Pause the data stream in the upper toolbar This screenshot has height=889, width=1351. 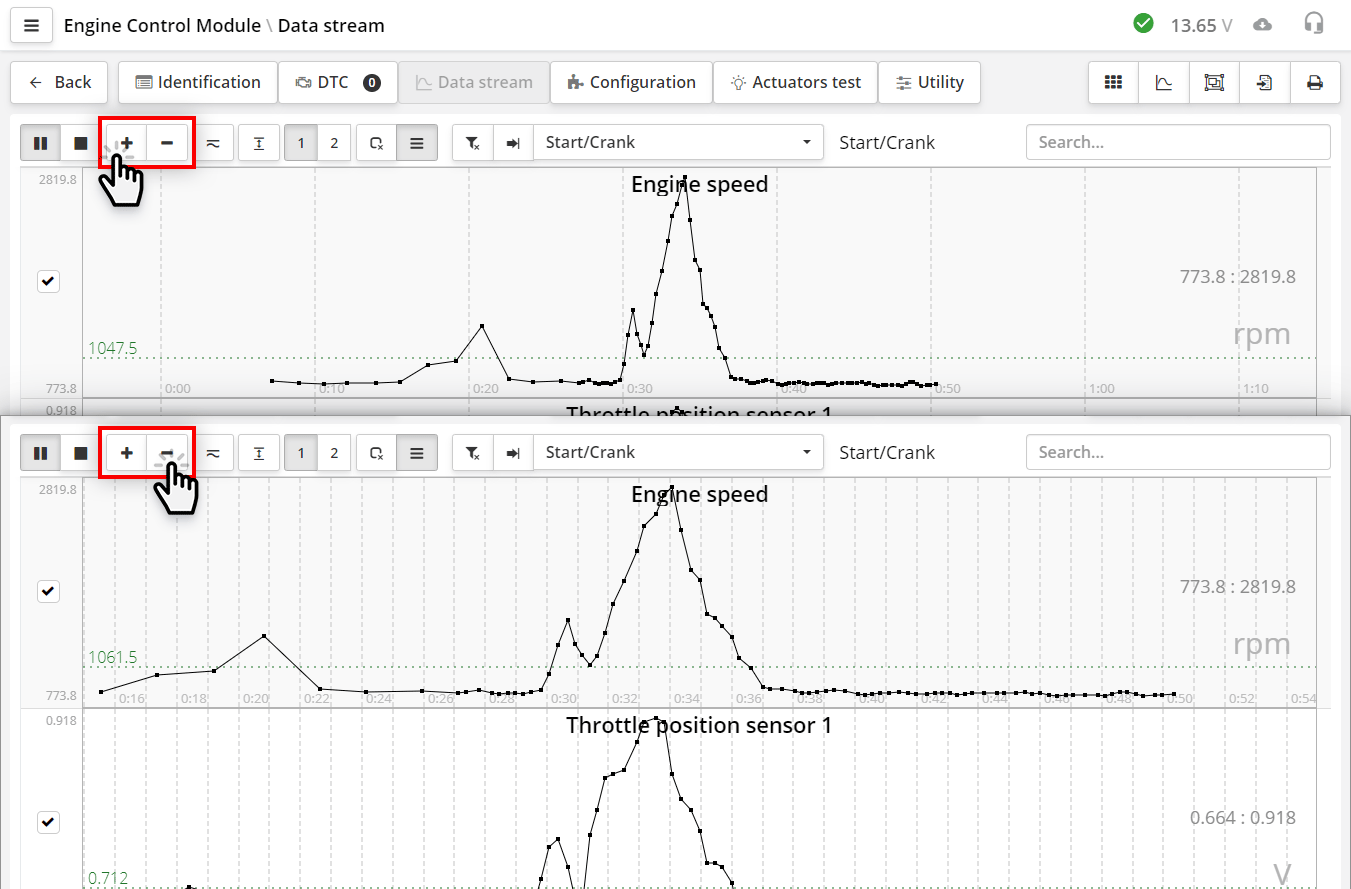pyautogui.click(x=41, y=143)
